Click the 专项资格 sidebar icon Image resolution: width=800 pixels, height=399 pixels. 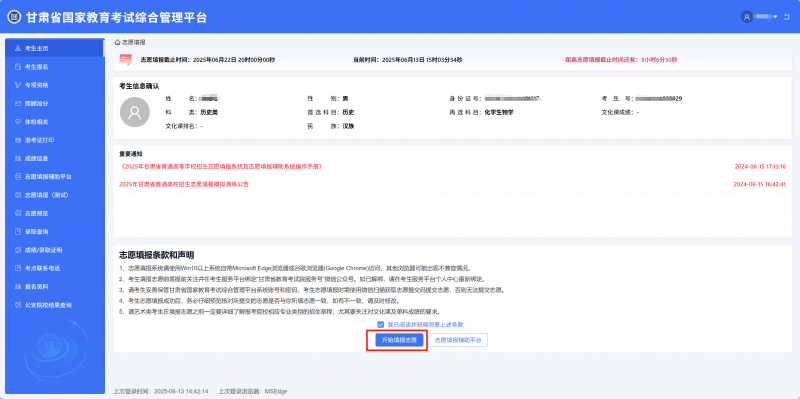pos(18,85)
